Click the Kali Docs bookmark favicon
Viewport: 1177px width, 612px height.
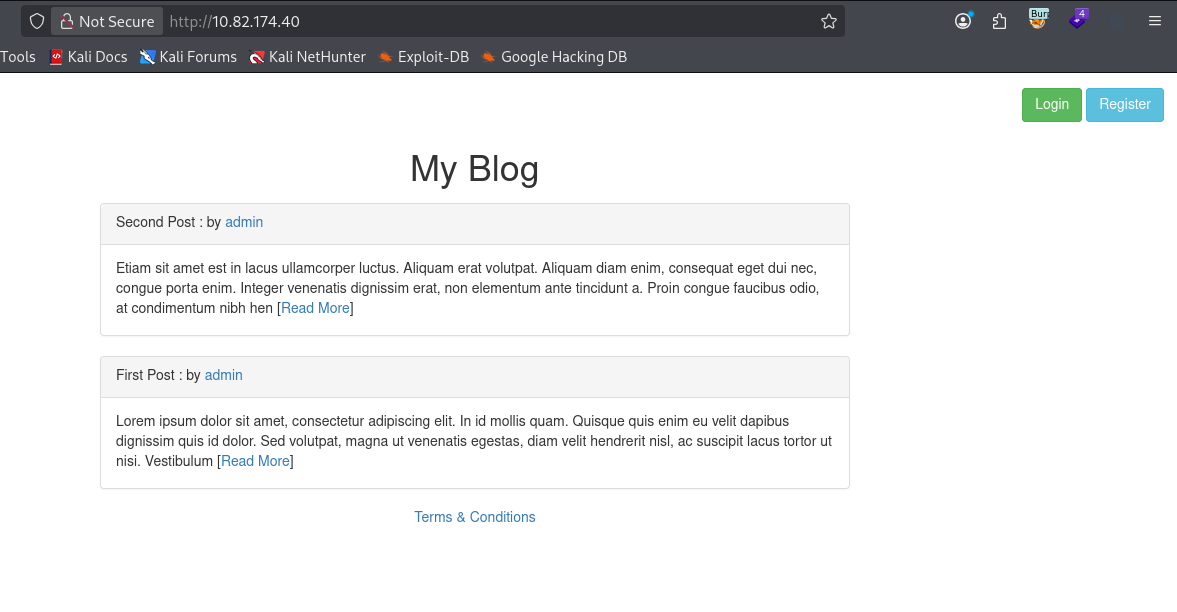pyautogui.click(x=56, y=57)
